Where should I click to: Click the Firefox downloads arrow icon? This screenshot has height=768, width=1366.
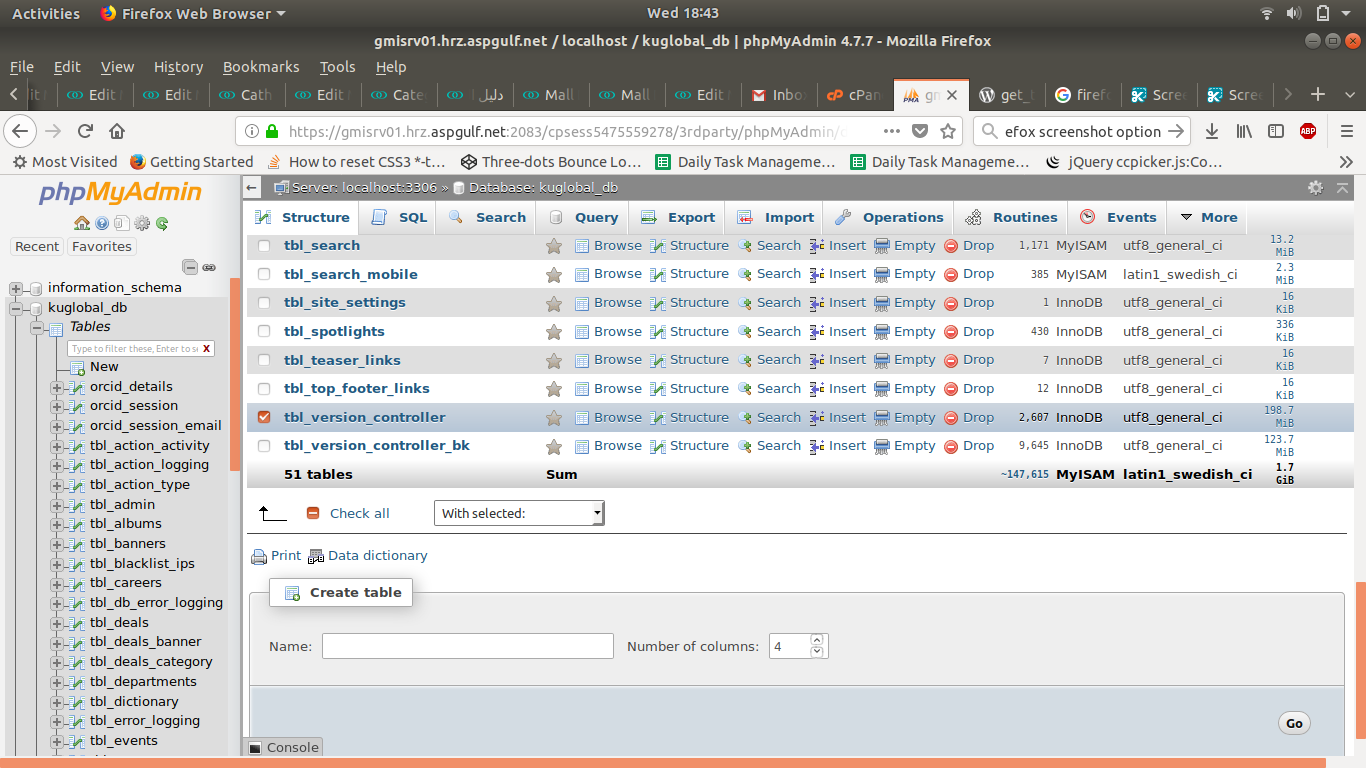point(1212,131)
